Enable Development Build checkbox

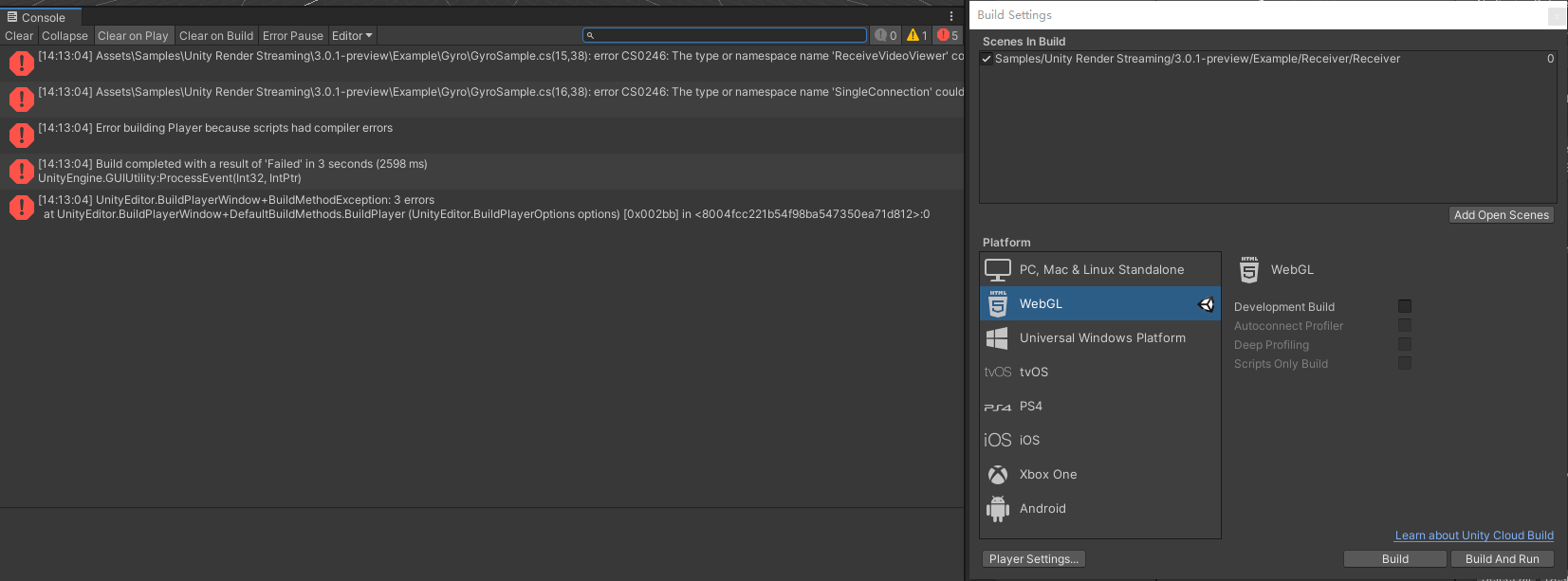[x=1405, y=306]
